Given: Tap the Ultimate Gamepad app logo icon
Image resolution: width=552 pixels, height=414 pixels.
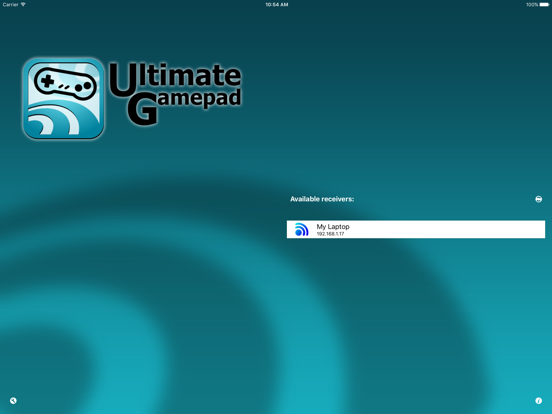Looking at the screenshot, I should tap(64, 99).
